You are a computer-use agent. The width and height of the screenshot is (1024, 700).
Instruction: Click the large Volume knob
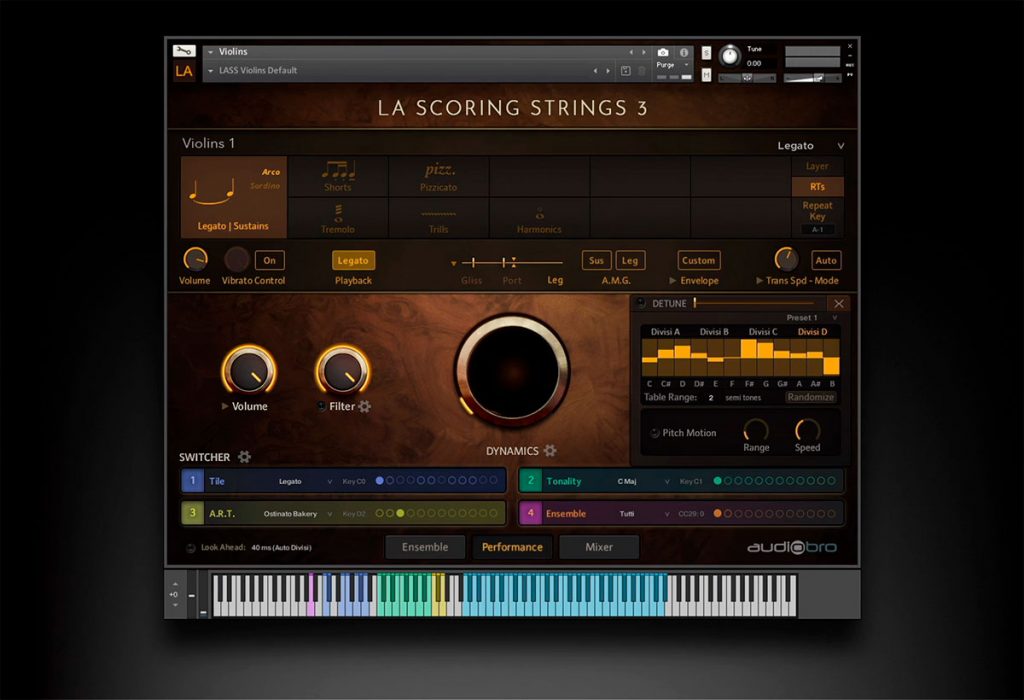tap(249, 370)
